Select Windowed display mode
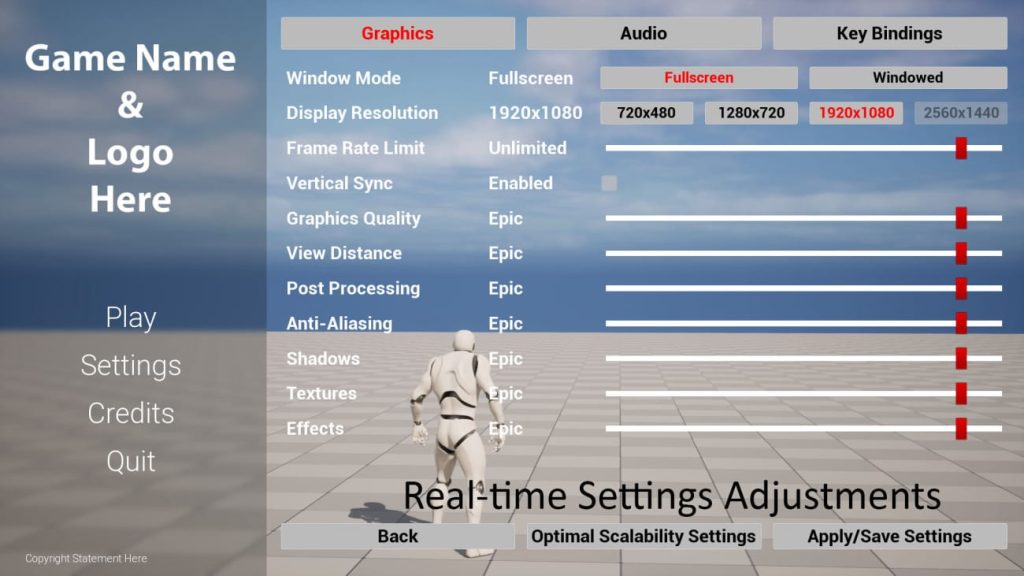1024x576 pixels. click(906, 77)
